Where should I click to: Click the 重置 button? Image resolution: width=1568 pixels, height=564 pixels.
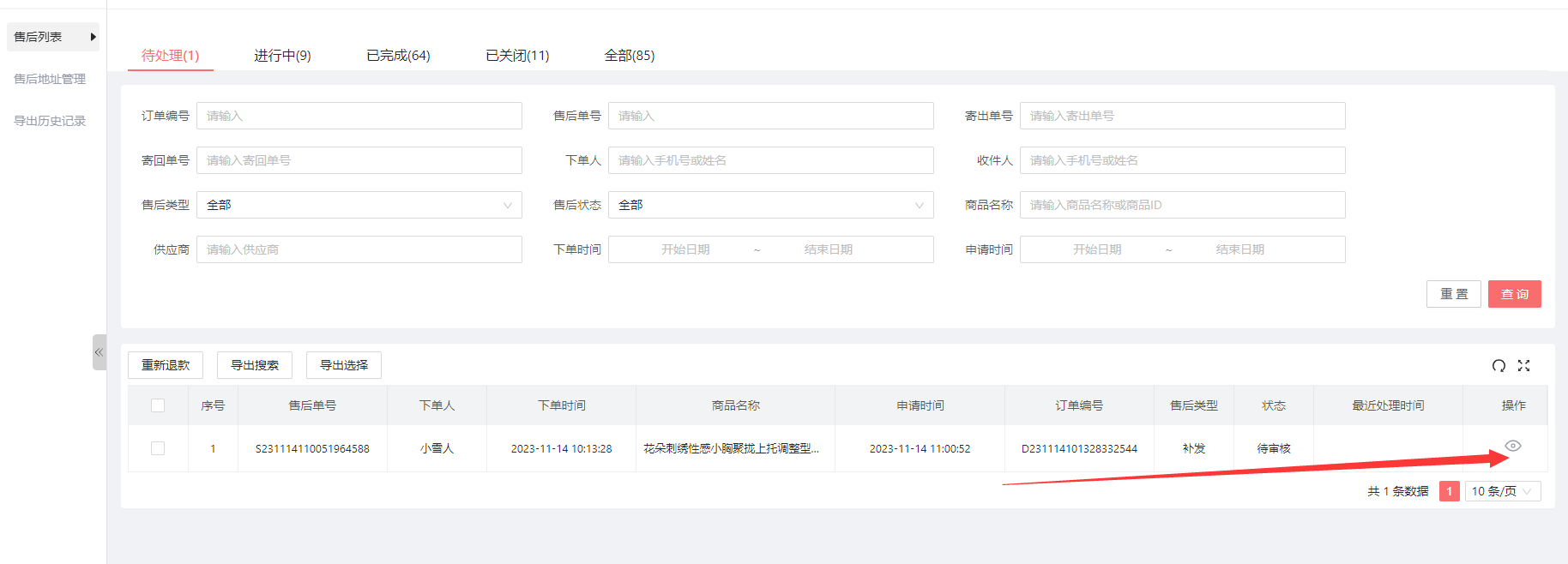[x=1453, y=294]
